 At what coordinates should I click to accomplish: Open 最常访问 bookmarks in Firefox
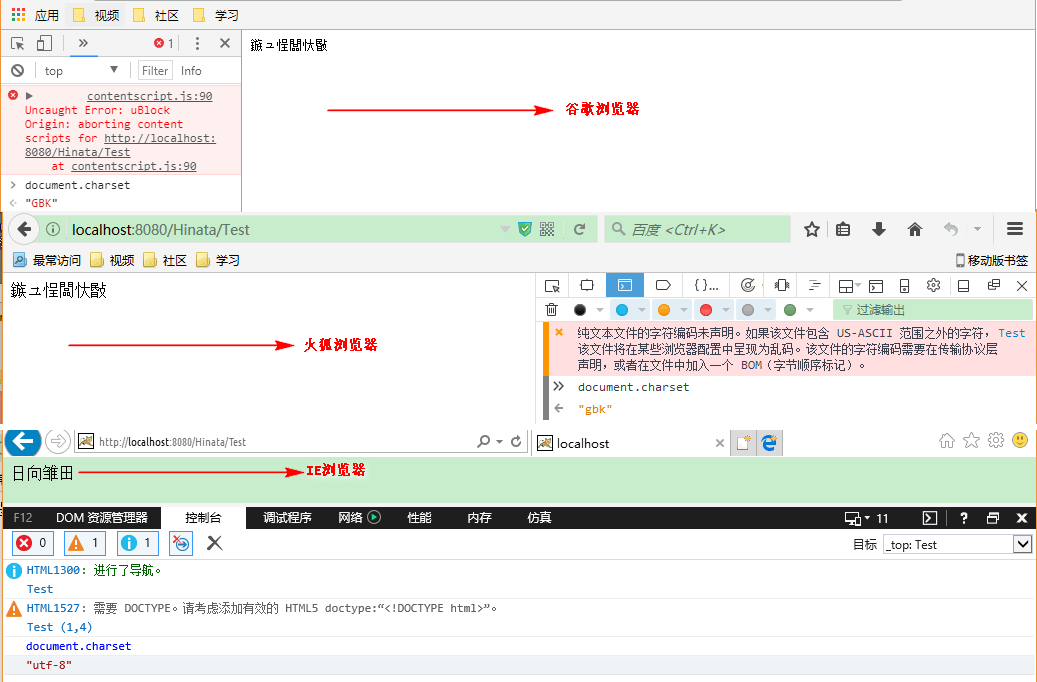[x=47, y=261]
